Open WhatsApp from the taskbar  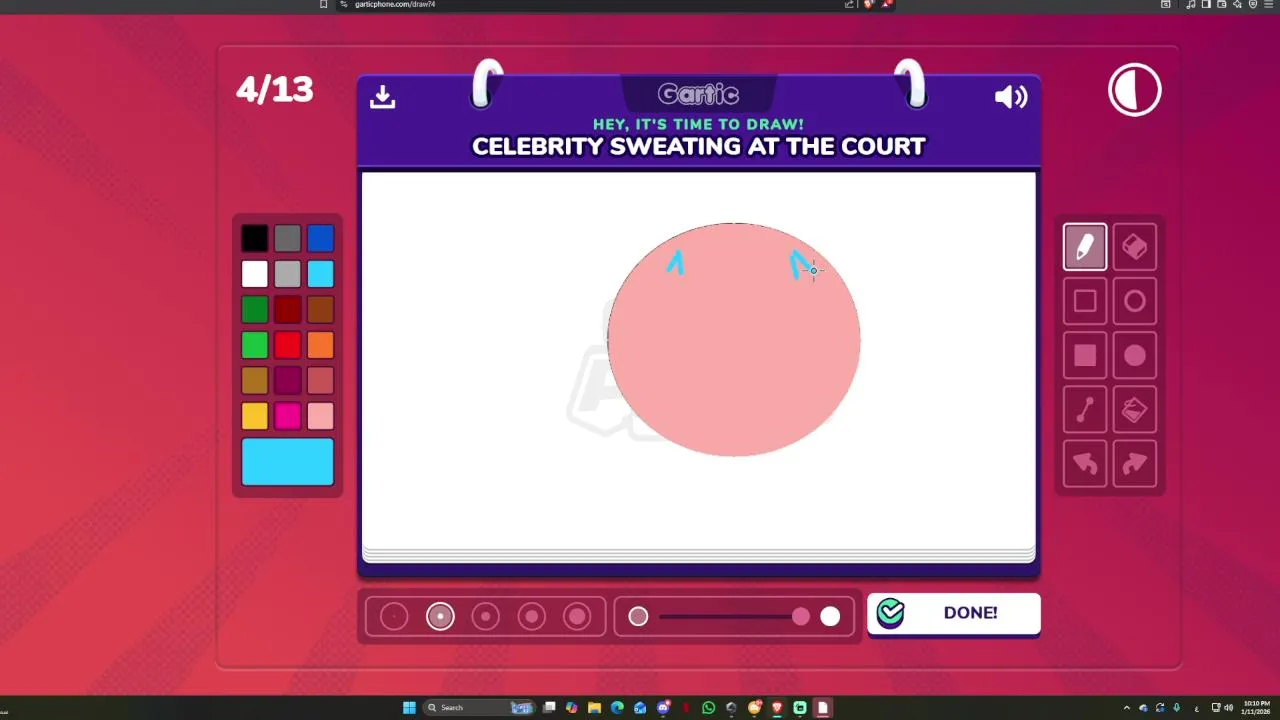coord(709,708)
